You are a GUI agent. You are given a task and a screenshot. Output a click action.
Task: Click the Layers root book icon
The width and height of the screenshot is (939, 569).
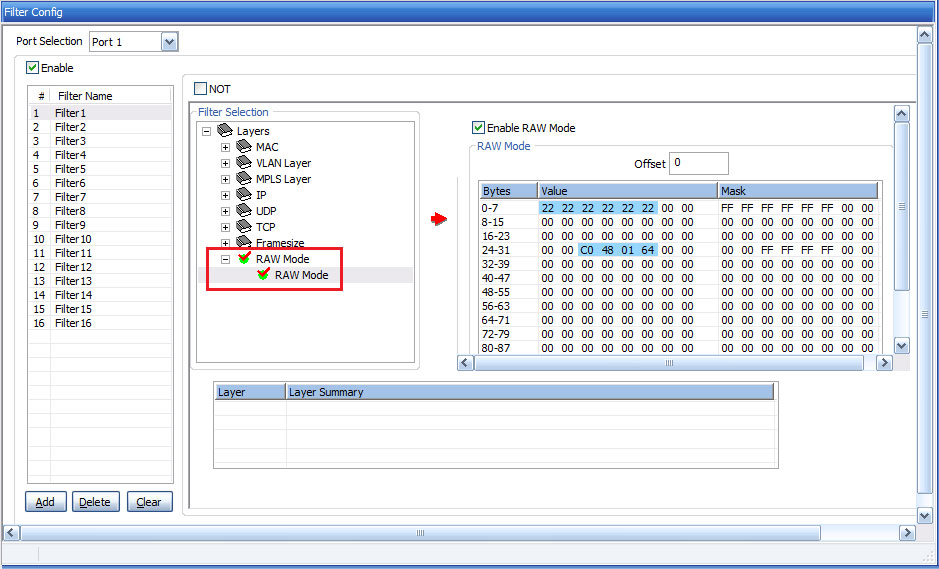coord(225,131)
